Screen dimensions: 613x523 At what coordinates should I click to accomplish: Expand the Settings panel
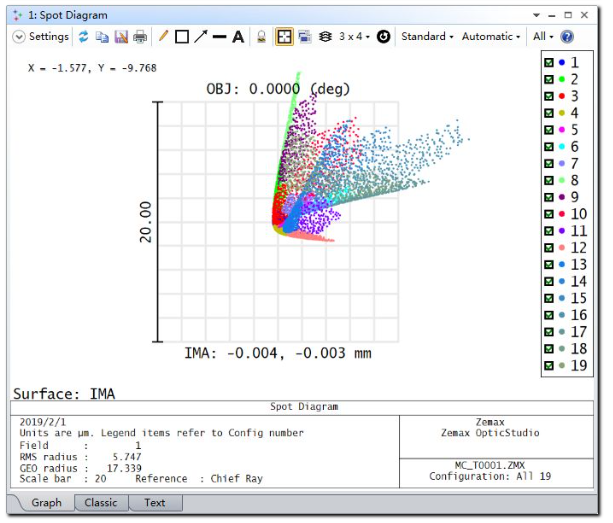click(41, 37)
